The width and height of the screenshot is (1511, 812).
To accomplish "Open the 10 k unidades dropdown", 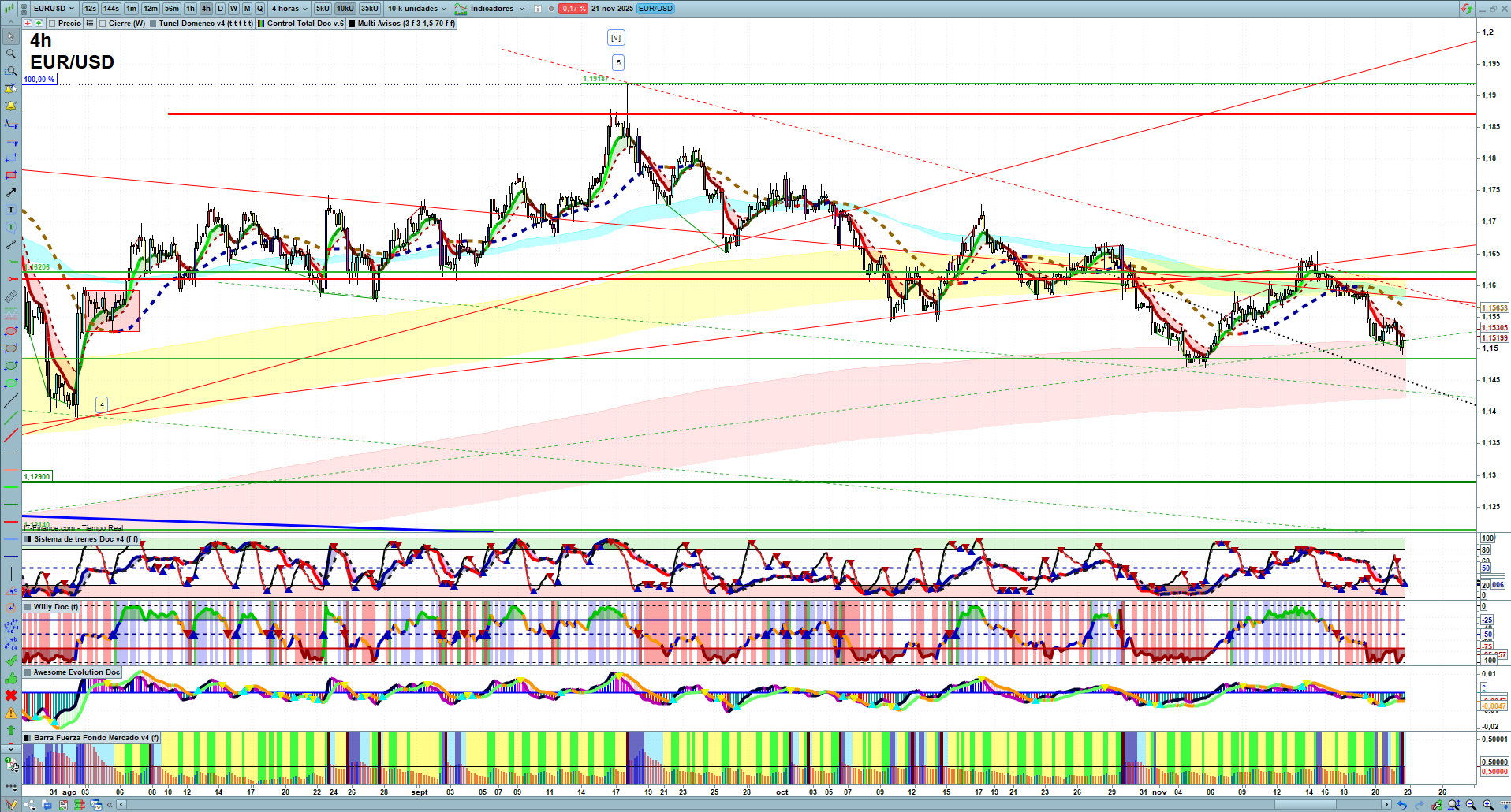I will 416,9.
